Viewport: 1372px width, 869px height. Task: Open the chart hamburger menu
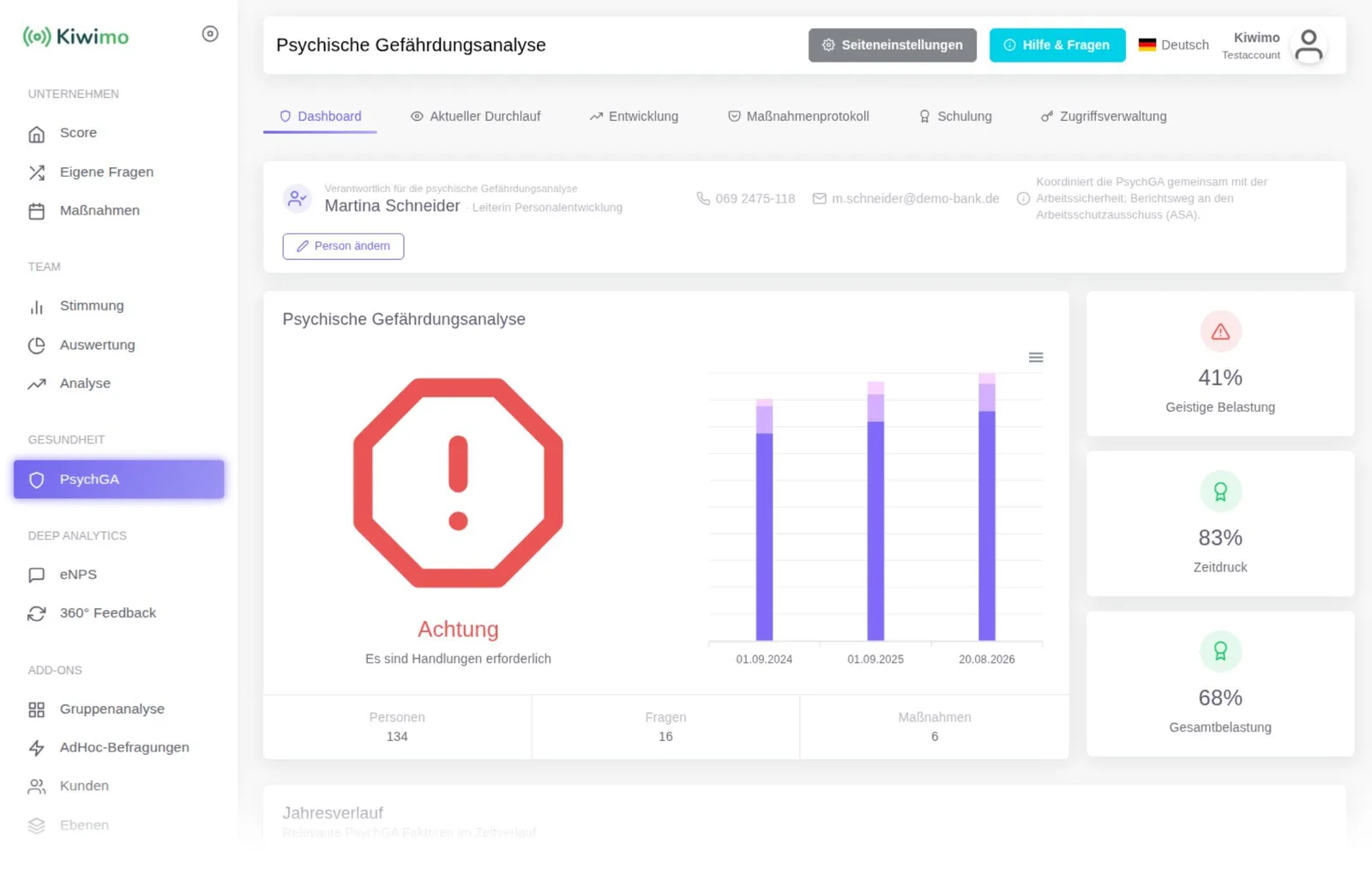point(1036,358)
